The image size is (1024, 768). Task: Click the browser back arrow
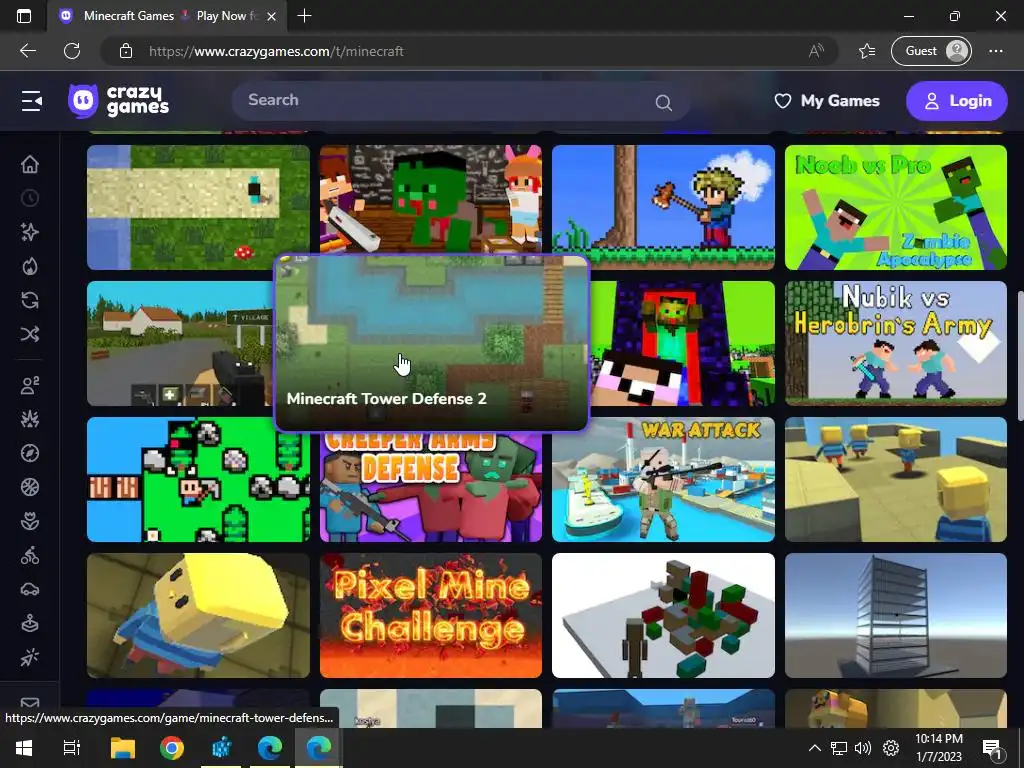click(x=27, y=51)
